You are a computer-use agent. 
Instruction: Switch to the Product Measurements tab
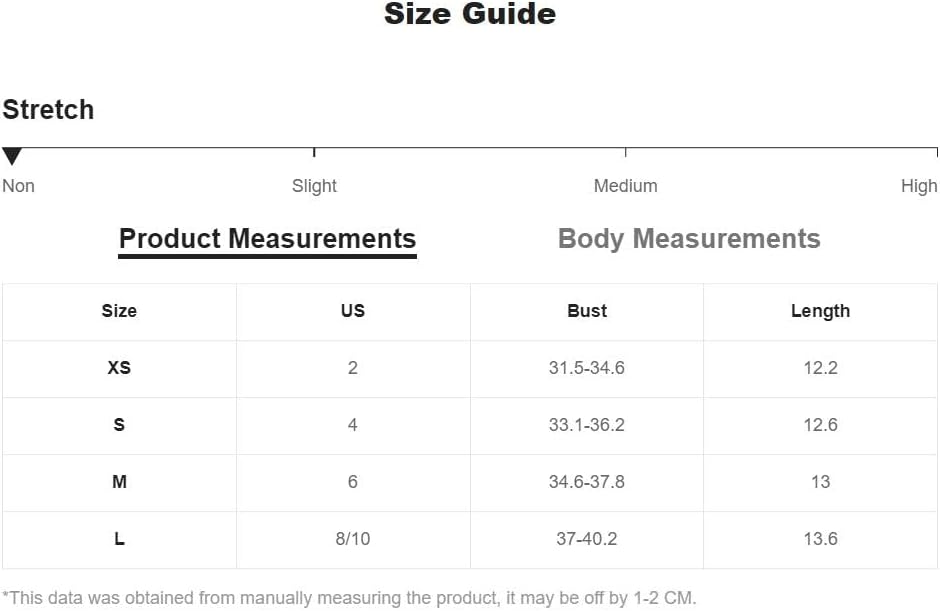267,239
